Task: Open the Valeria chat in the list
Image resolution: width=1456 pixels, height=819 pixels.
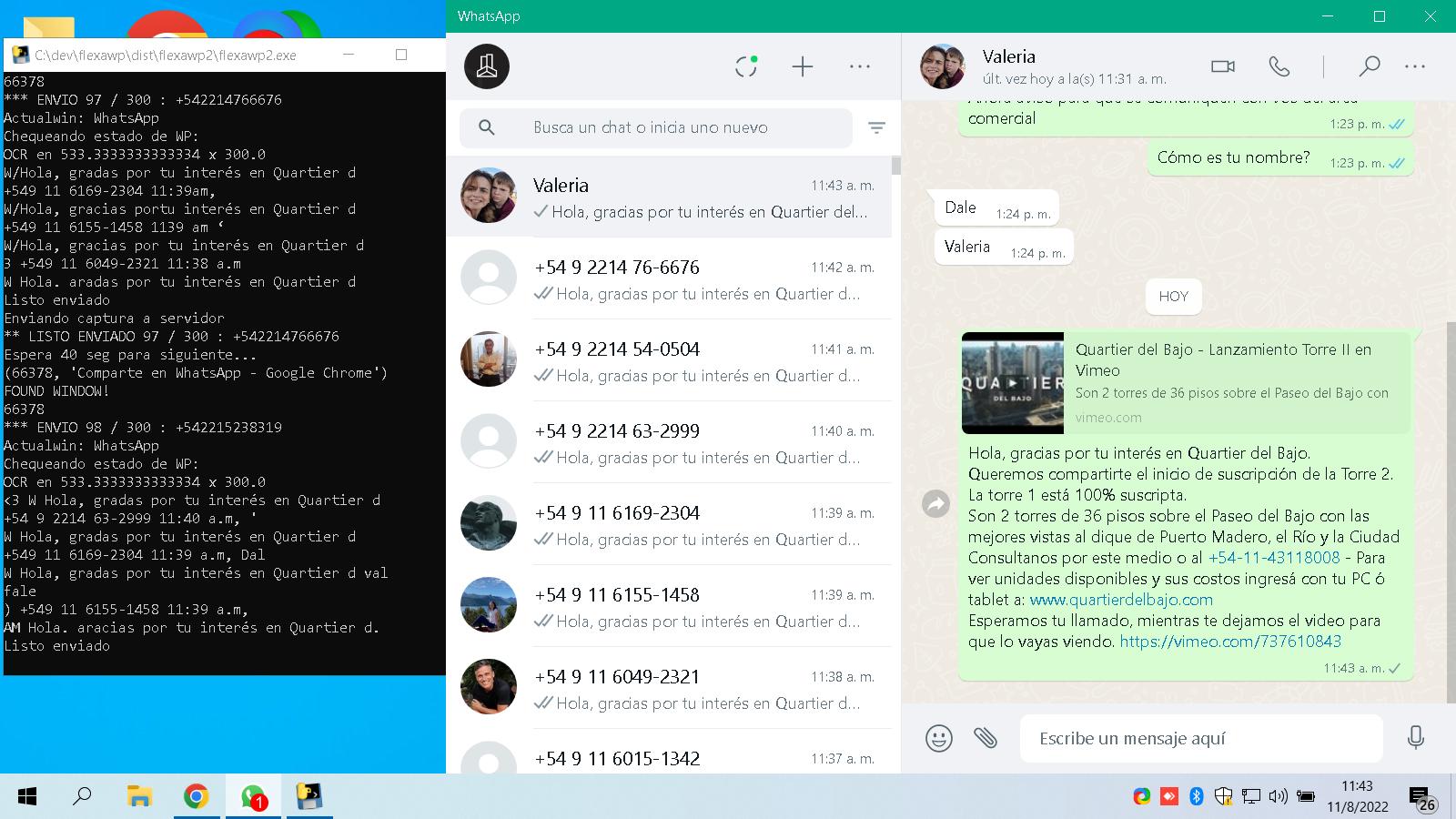Action: point(669,197)
